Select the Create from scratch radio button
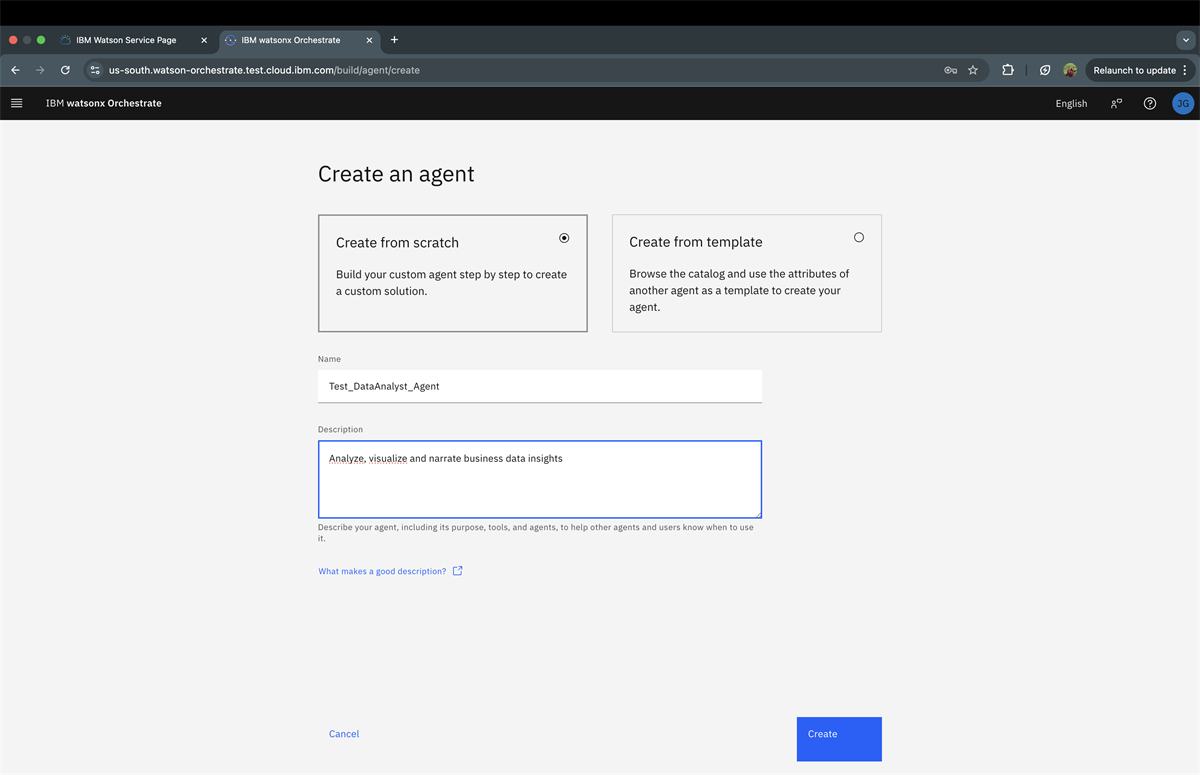The height and width of the screenshot is (775, 1200). (564, 238)
